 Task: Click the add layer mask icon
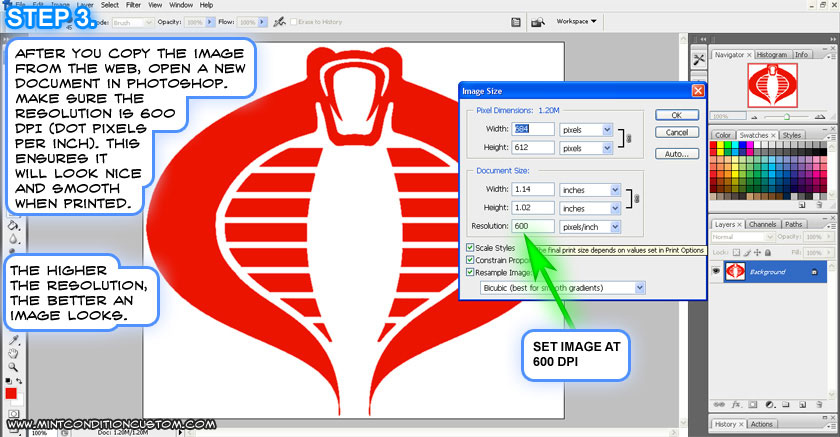pos(753,405)
